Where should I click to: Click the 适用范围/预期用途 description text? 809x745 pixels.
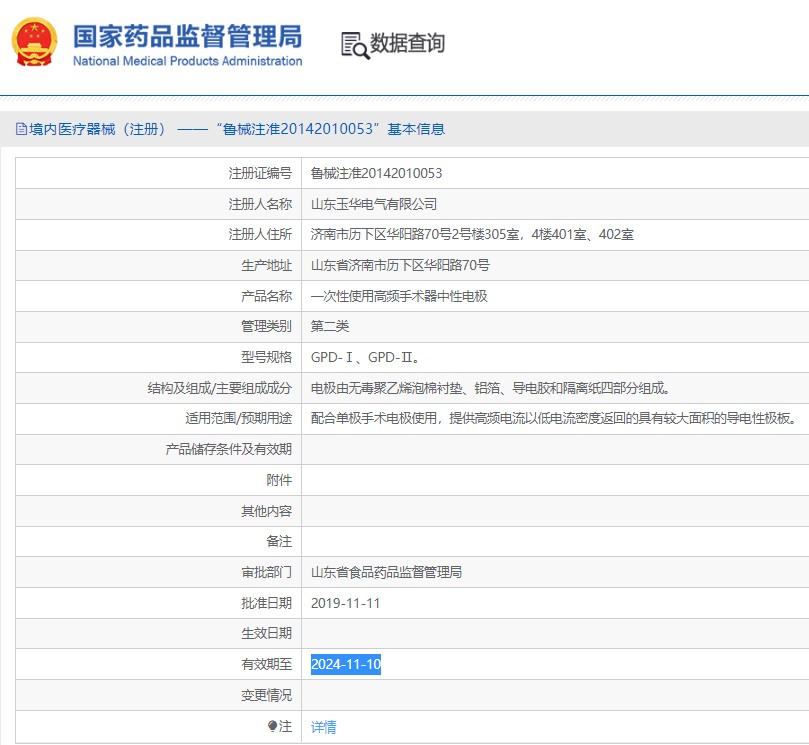click(x=553, y=419)
